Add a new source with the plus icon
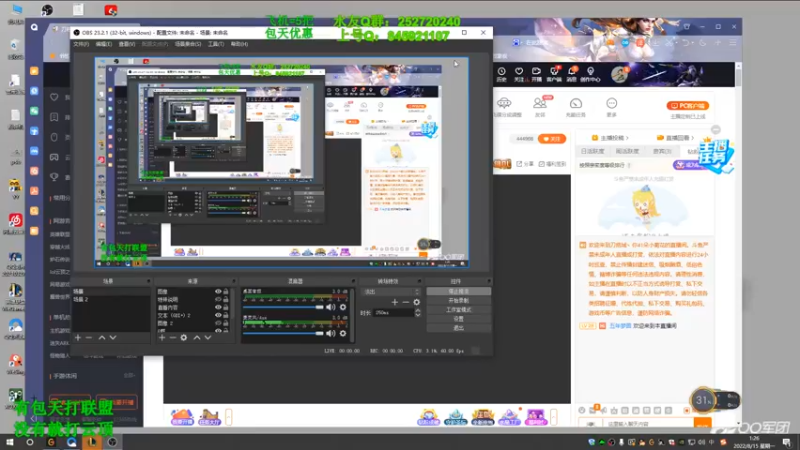The height and width of the screenshot is (450, 800). [162, 338]
